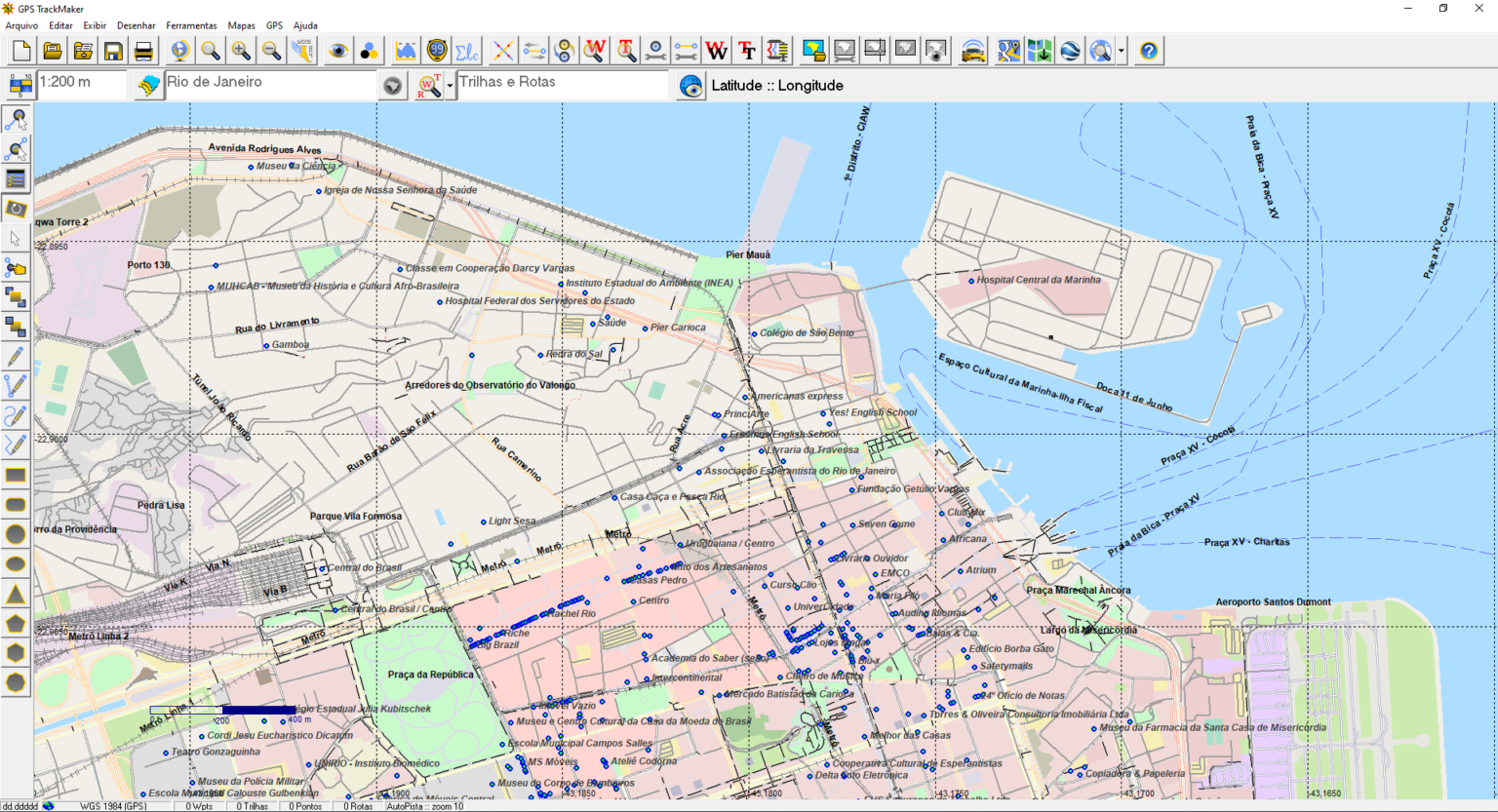
Task: Create a new file with the blank page icon
Action: pyautogui.click(x=21, y=51)
